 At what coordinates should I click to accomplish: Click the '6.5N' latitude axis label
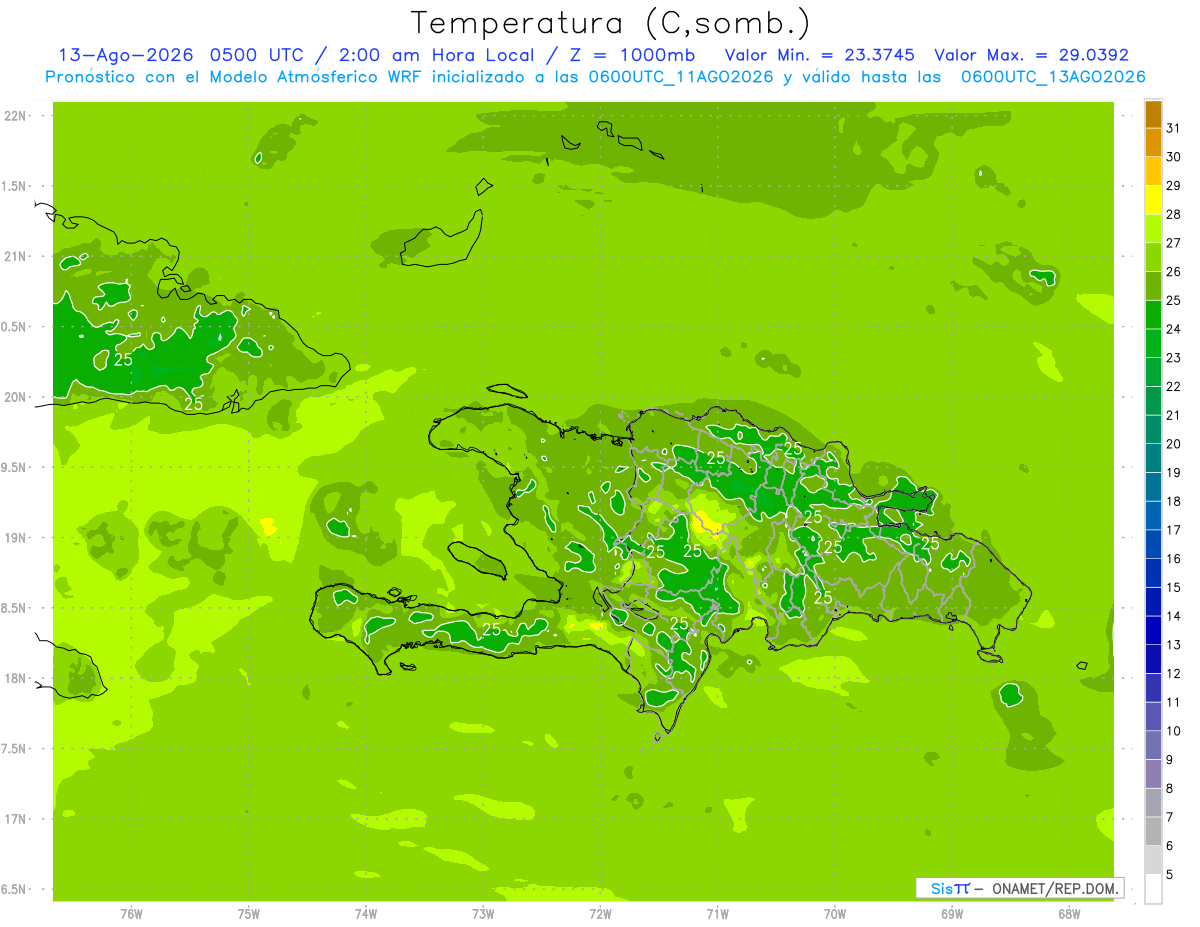tap(13, 889)
